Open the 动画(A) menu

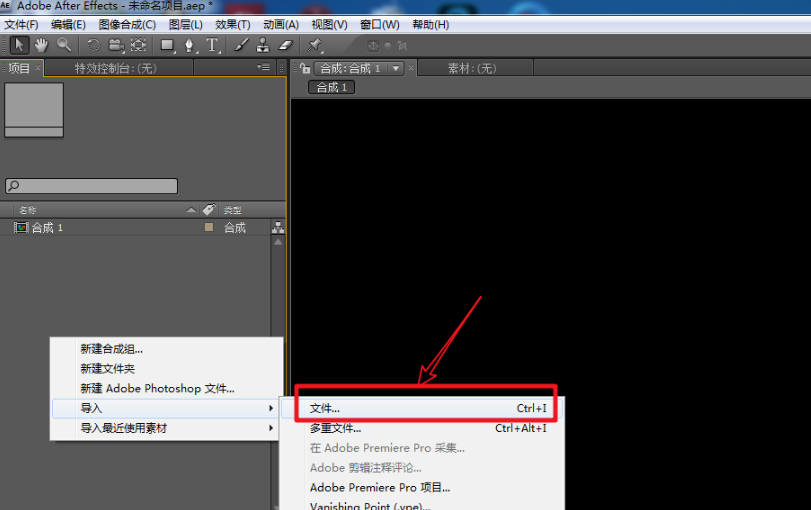pos(281,24)
